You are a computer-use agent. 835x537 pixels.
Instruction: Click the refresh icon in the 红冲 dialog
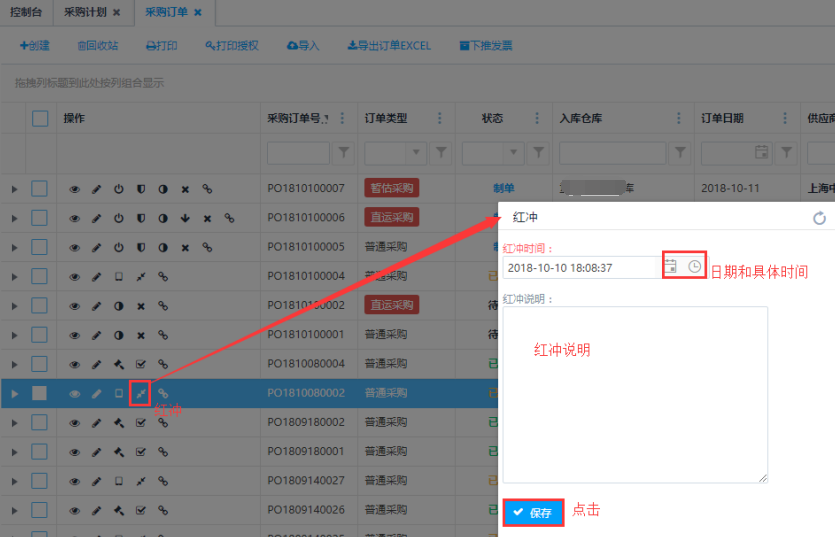coord(820,217)
